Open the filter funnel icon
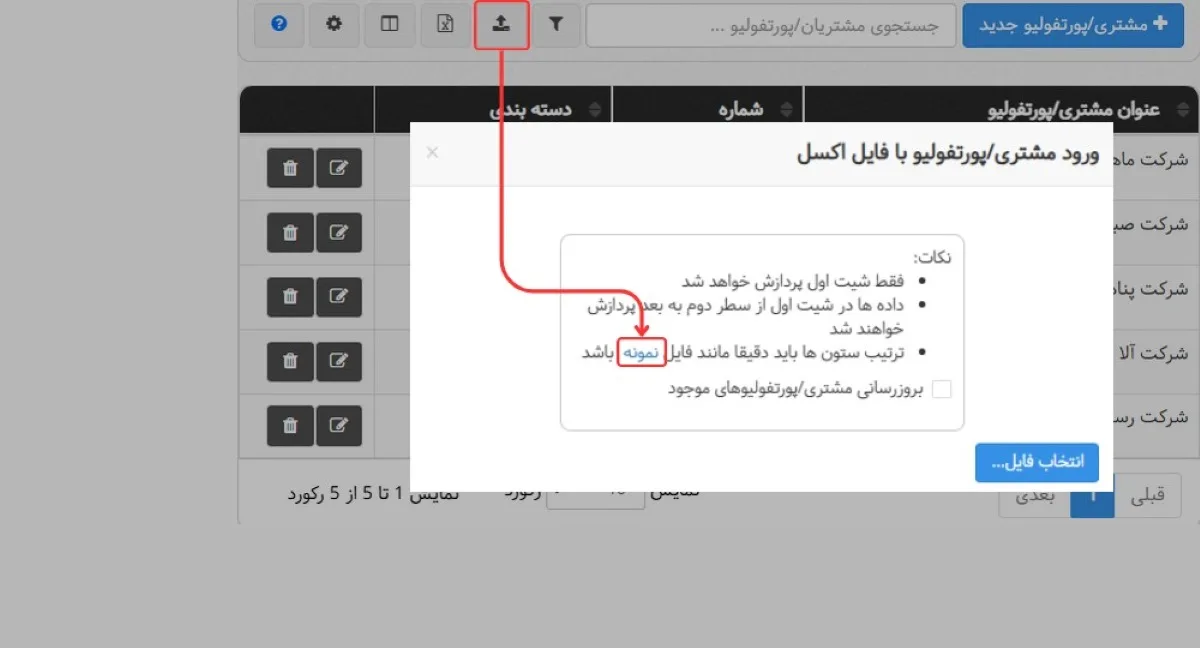This screenshot has width=1200, height=648. pos(556,25)
